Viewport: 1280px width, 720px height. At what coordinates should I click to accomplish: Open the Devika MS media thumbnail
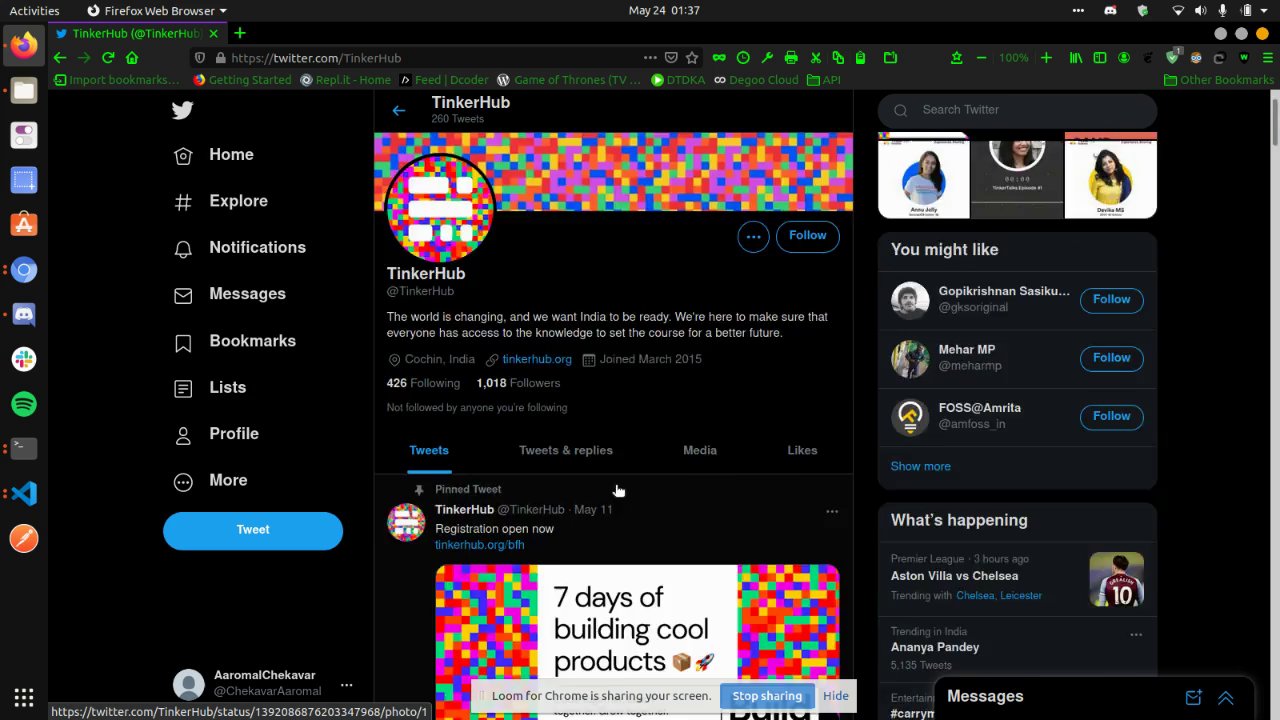pos(1111,175)
